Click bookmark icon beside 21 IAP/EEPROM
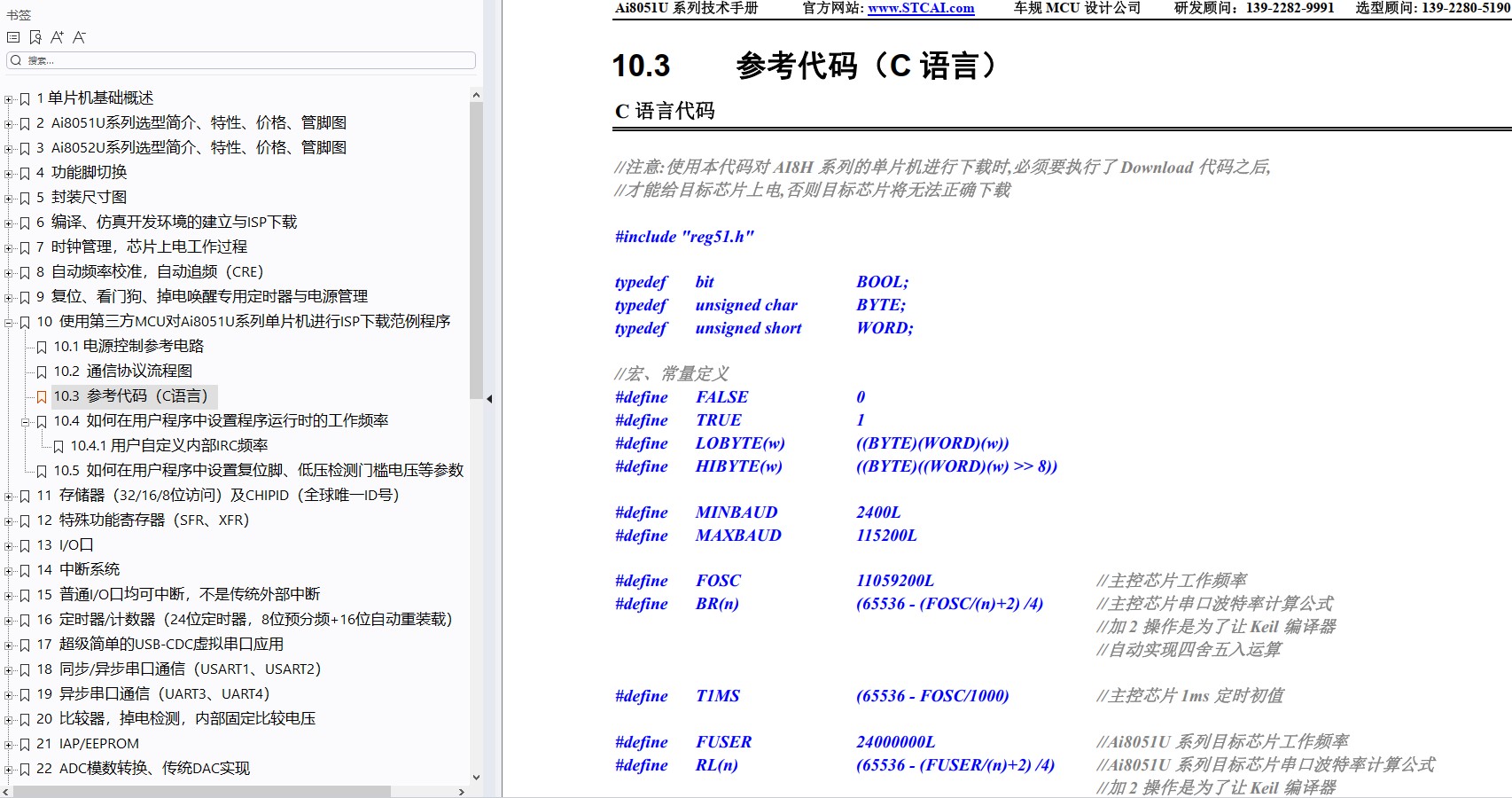Screen dimensions: 1512x798 25,744
